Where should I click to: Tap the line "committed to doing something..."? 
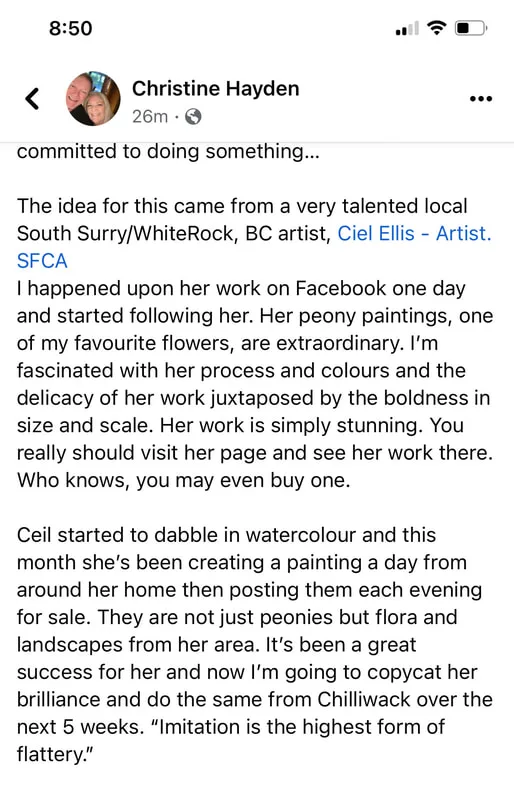coord(168,152)
